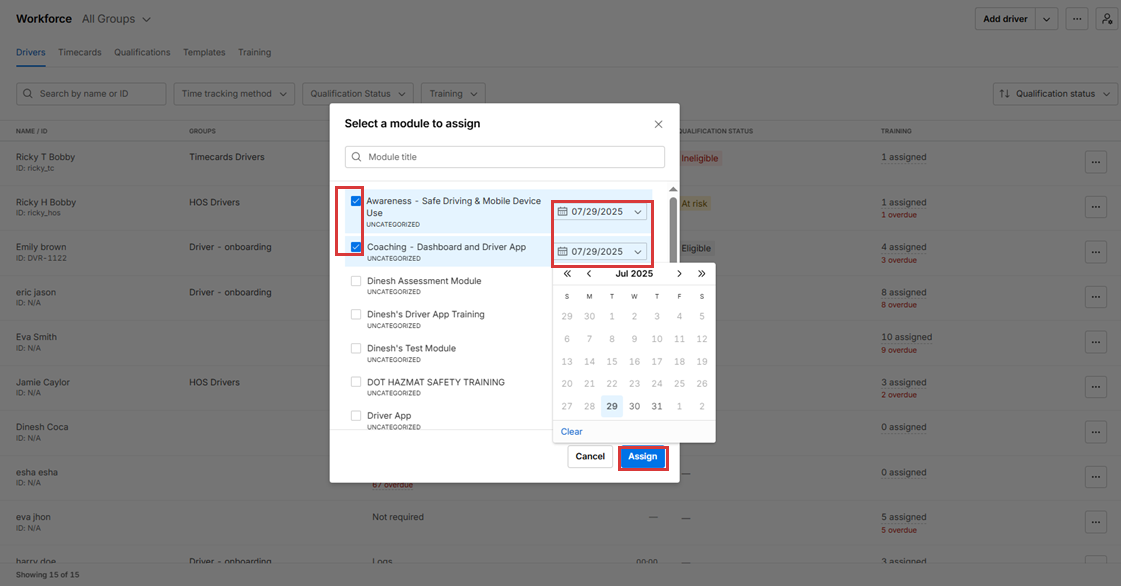Go to previous month in calendar

(589, 274)
